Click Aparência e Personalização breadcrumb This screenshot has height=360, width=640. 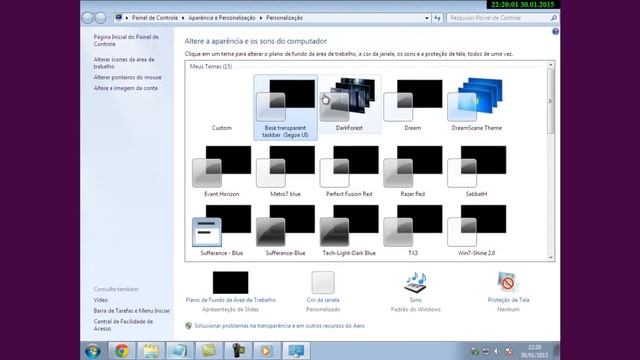point(222,18)
